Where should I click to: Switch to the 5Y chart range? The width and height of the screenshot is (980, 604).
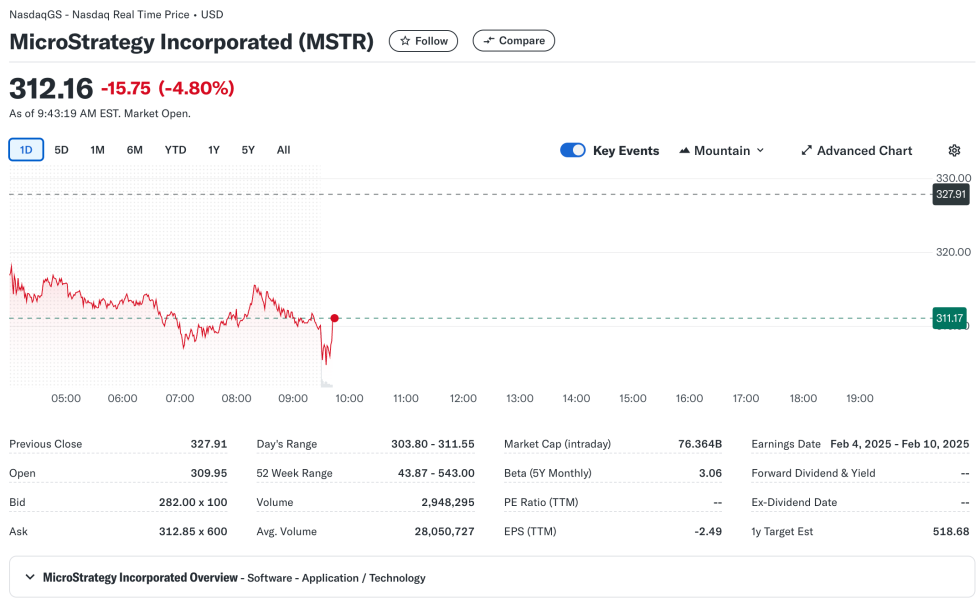(247, 149)
